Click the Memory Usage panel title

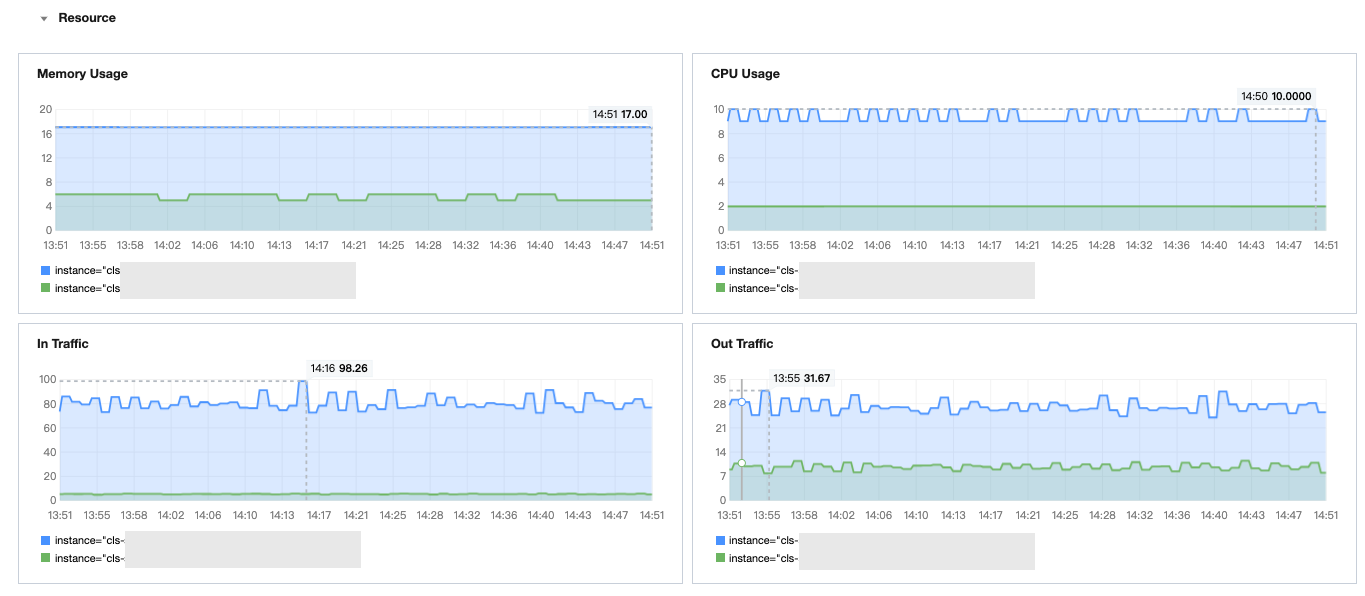click(82, 74)
